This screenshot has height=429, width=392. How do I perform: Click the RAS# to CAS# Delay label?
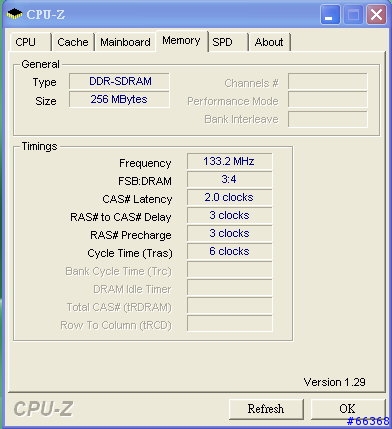pos(121,217)
